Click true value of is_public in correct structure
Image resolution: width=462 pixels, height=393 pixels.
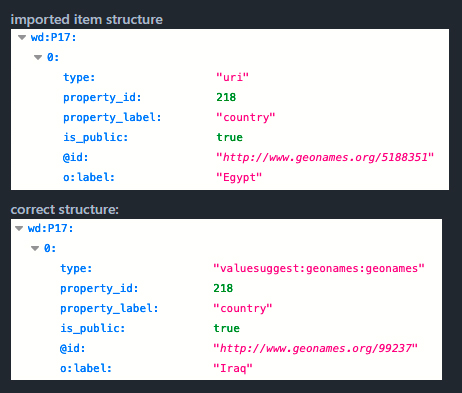coord(227,328)
